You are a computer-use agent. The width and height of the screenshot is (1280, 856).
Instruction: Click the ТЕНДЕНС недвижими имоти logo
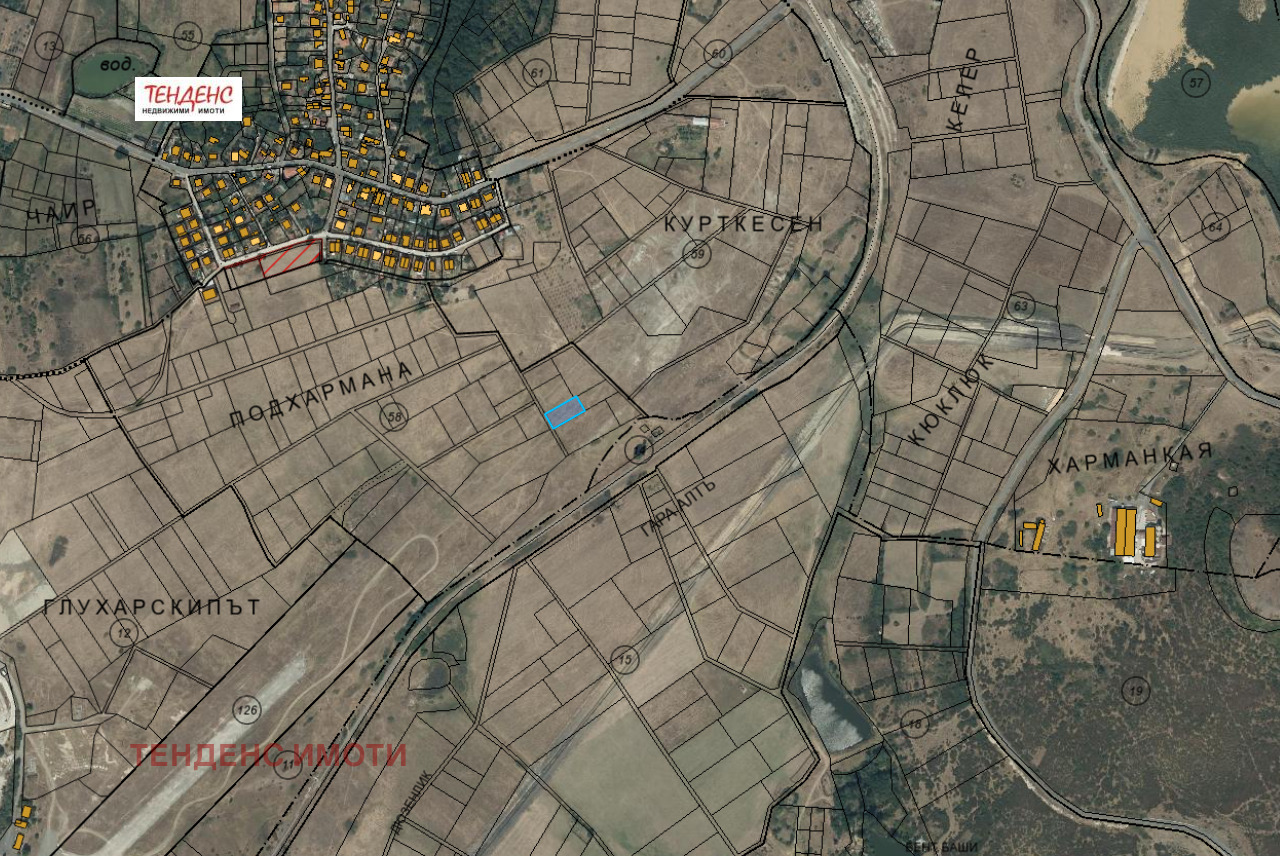[188, 99]
